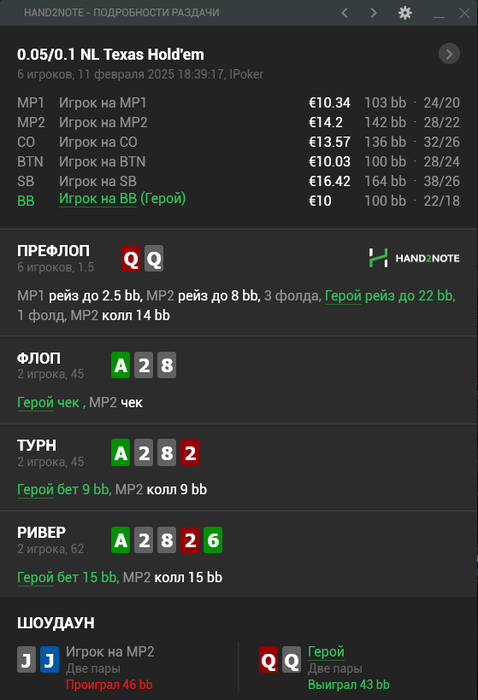Click the blue Jack card at showdown
478x700 pixels.
tap(50, 659)
